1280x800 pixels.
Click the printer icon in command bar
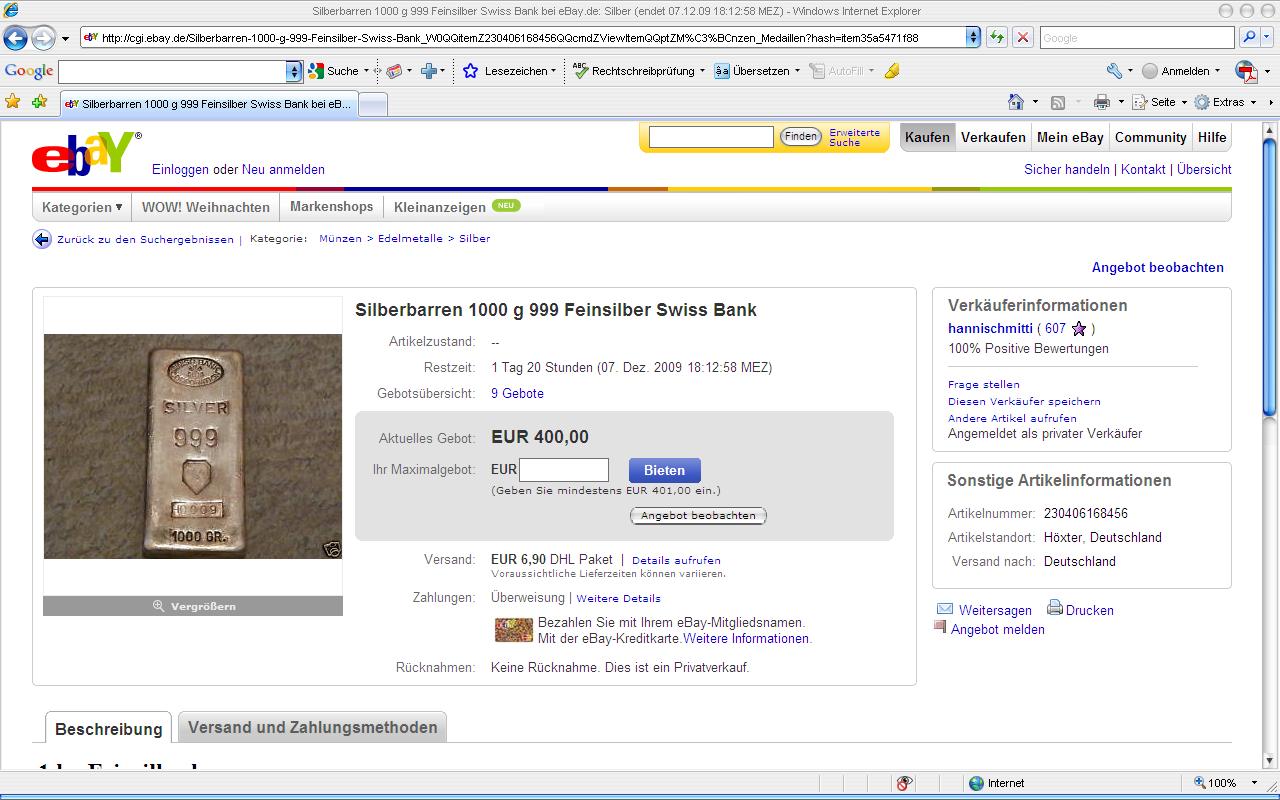pos(1101,102)
